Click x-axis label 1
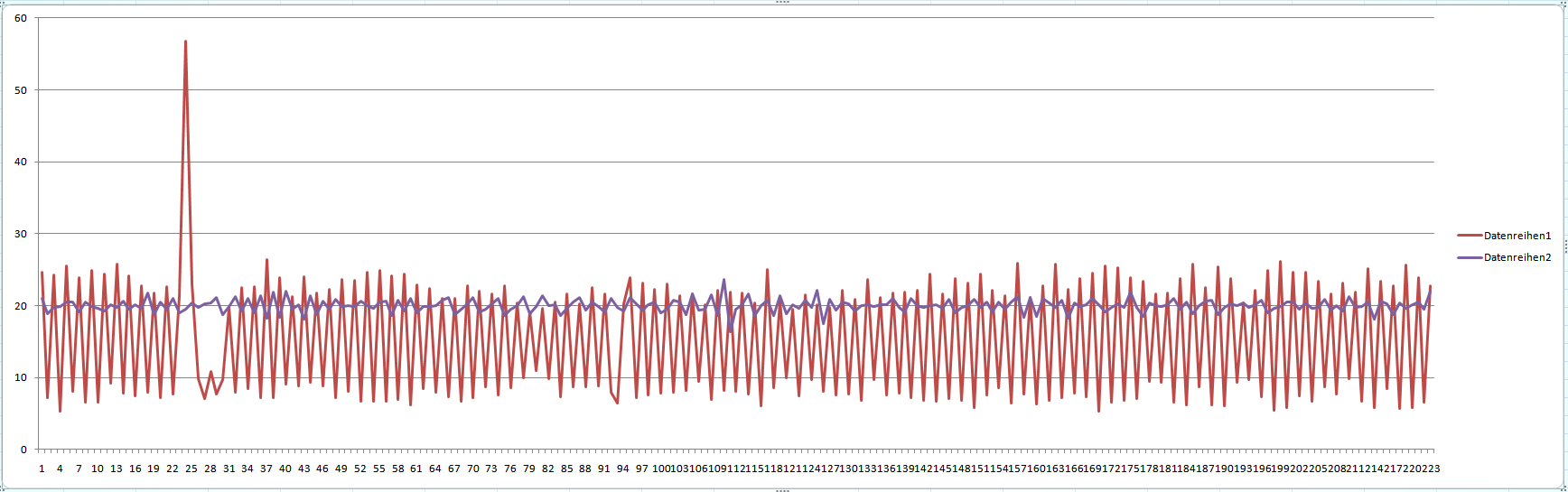This screenshot has height=492, width=1568. click(x=42, y=469)
